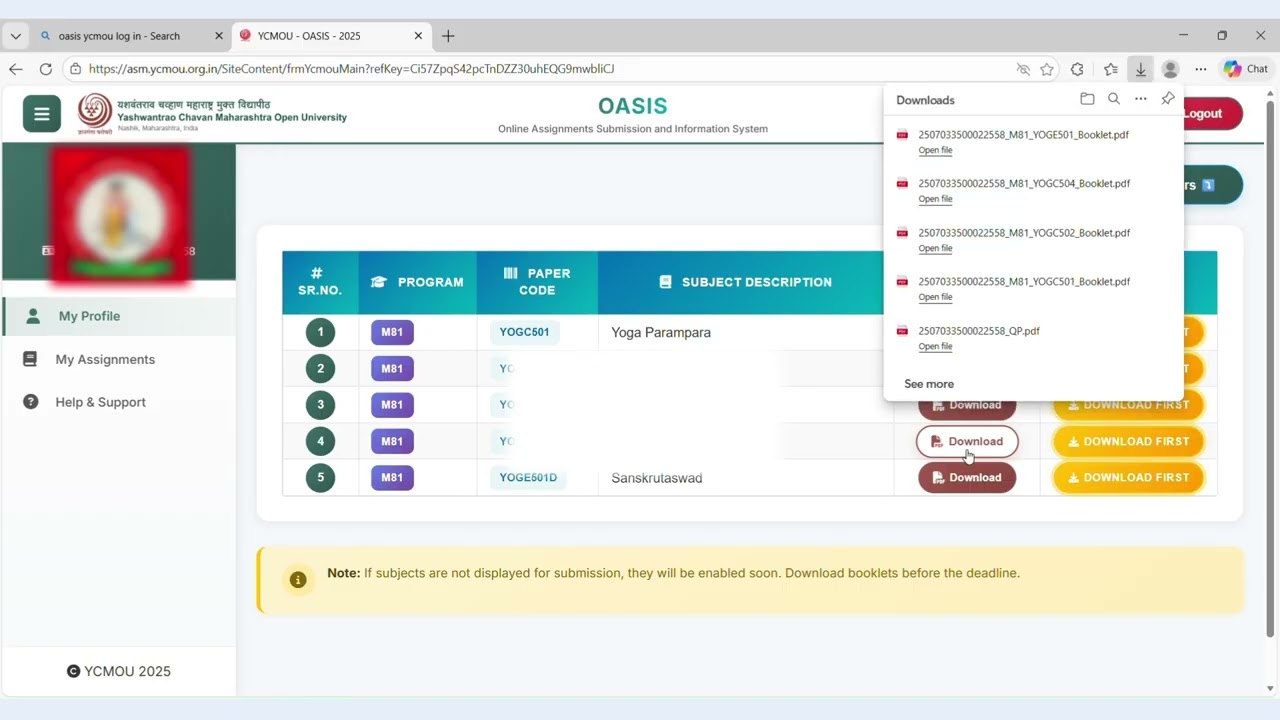Click DOWNLOAD FIRST button in row 4
This screenshot has height=720, width=1280.
[1128, 441]
